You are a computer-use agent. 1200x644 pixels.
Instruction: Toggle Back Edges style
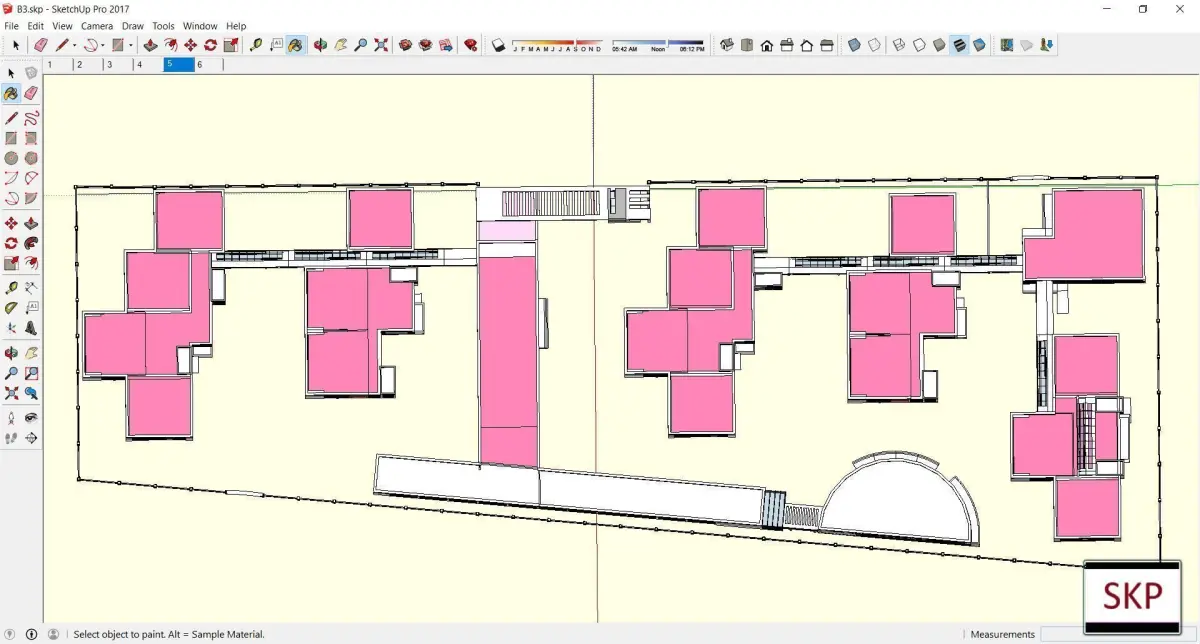click(874, 45)
